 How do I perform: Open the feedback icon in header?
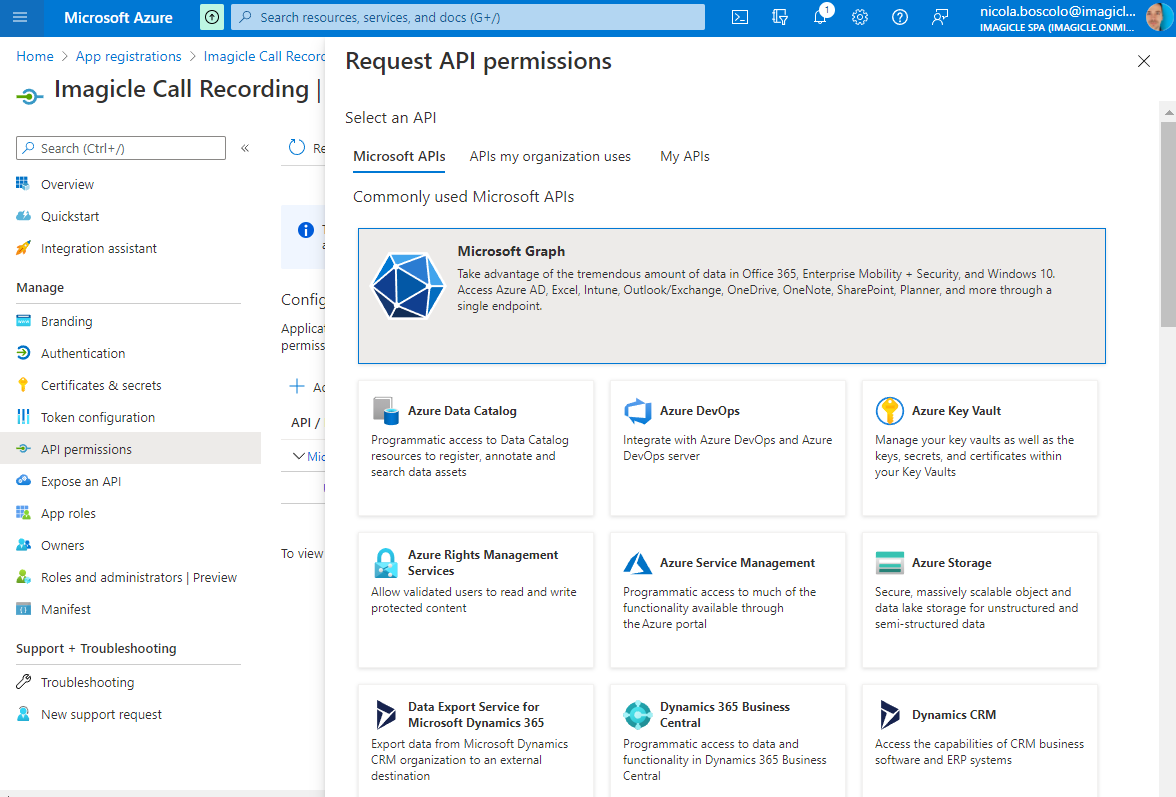pyautogui.click(x=940, y=17)
